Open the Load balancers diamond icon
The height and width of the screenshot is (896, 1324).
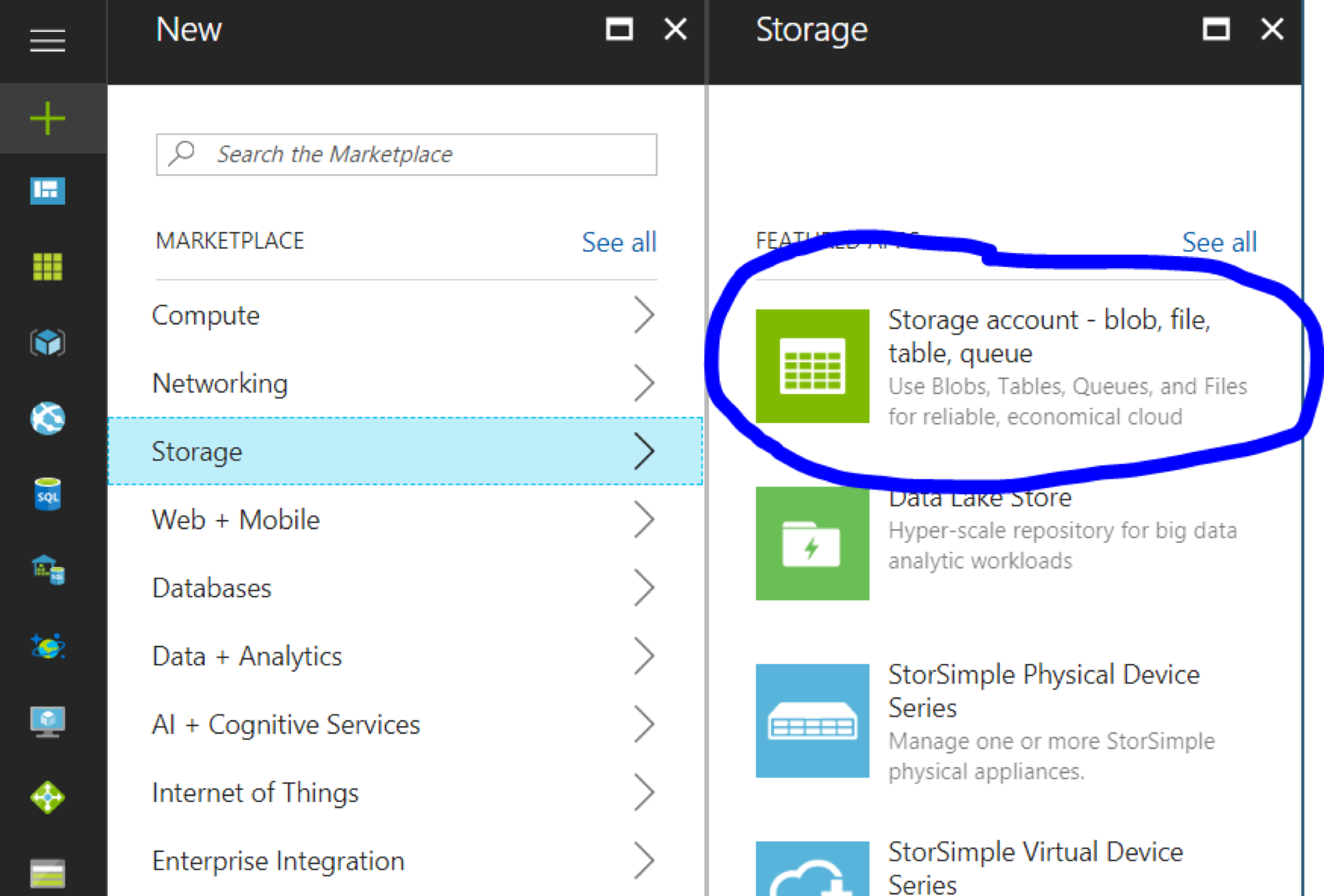coord(48,798)
